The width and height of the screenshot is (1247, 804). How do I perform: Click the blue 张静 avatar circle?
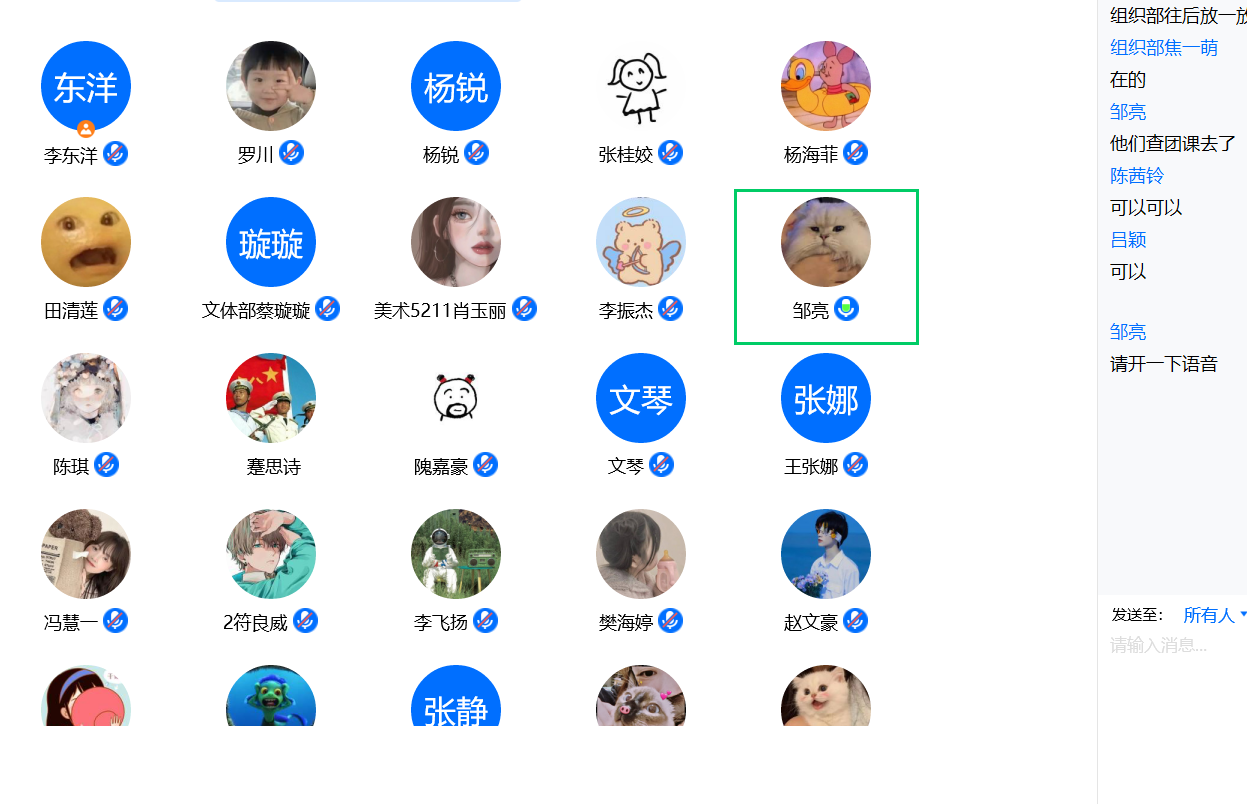coord(456,697)
